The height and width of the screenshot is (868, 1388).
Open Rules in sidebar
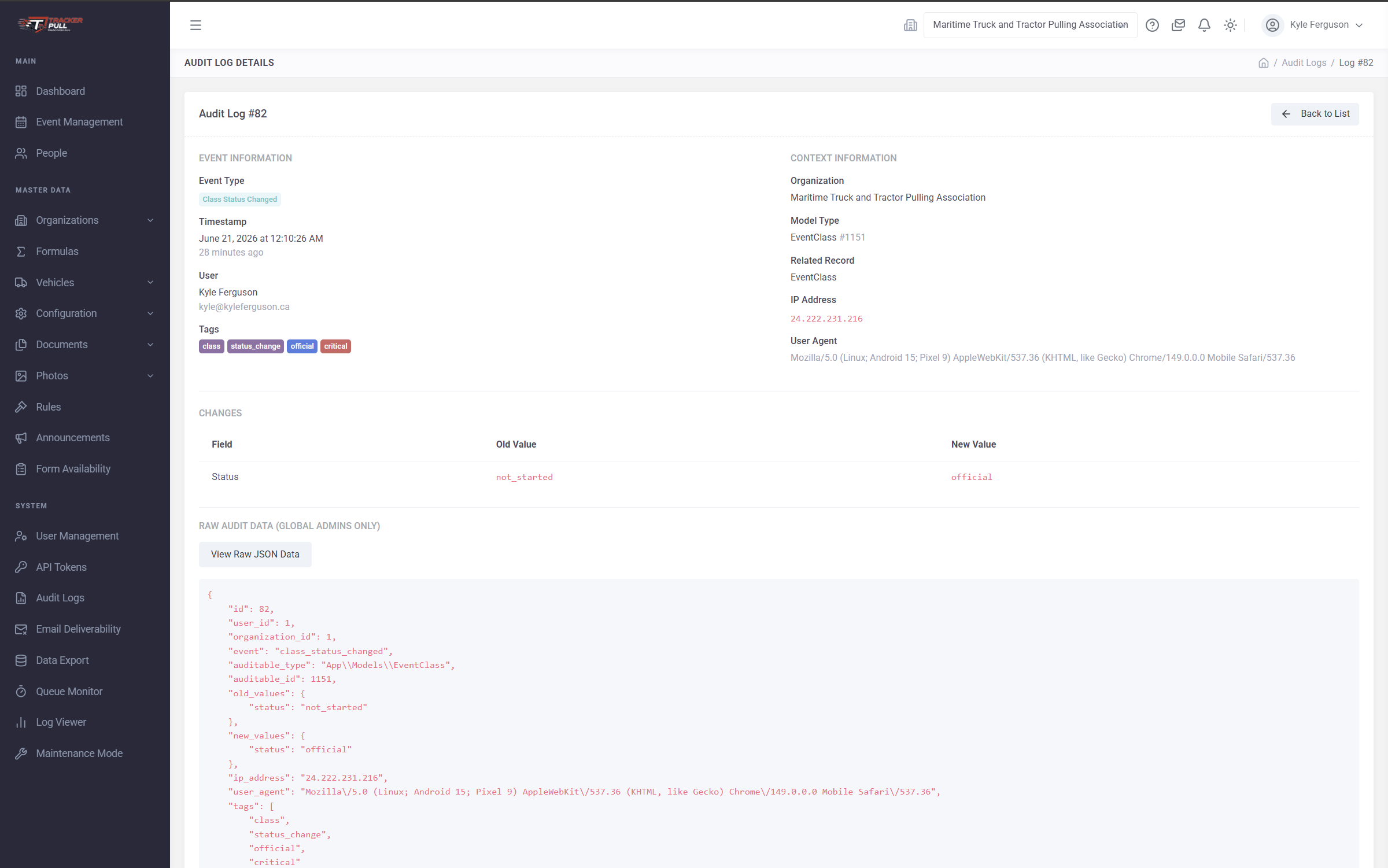pos(85,407)
